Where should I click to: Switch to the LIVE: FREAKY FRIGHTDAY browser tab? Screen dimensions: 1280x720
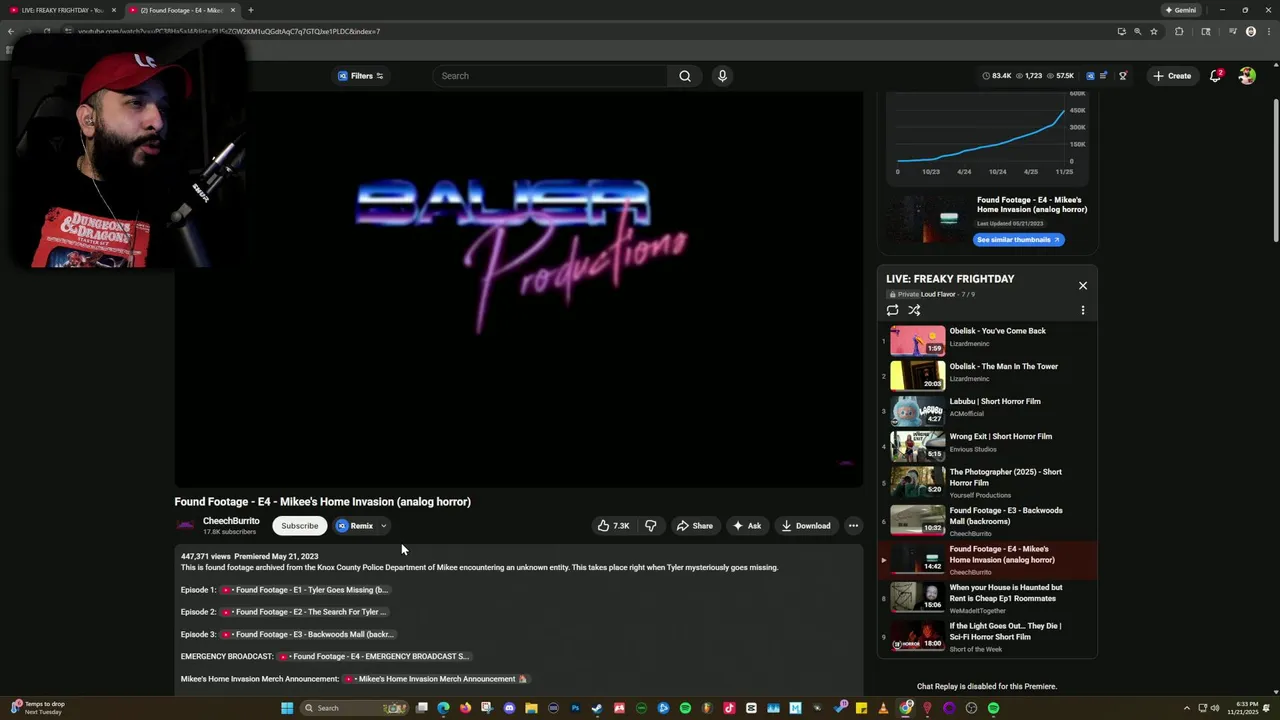62,10
